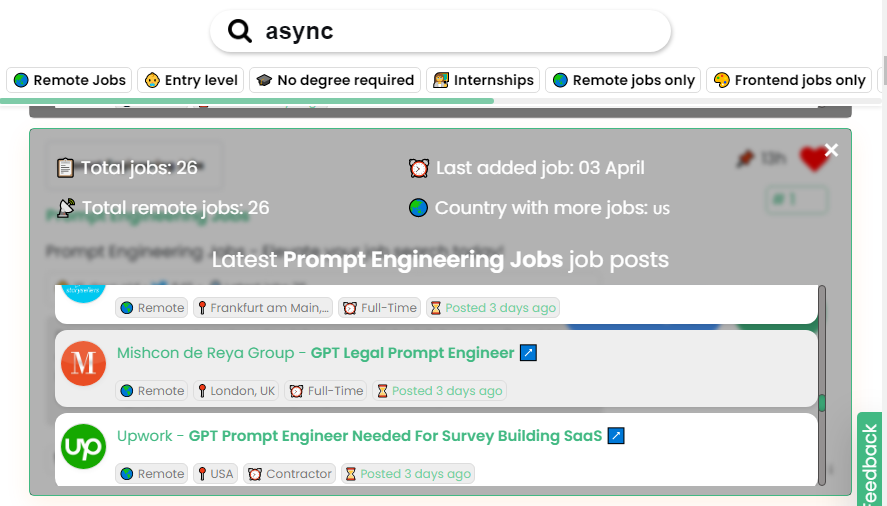This screenshot has height=506, width=887.
Task: Open external link icon for Upwork job
Action: pos(617,436)
